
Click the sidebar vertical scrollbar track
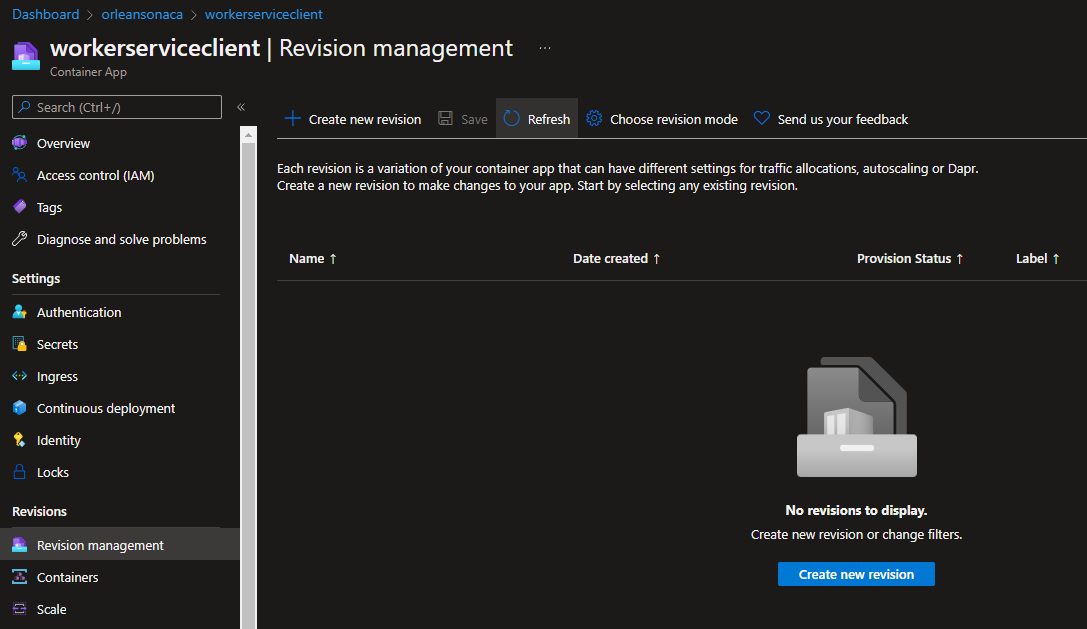coord(248,386)
